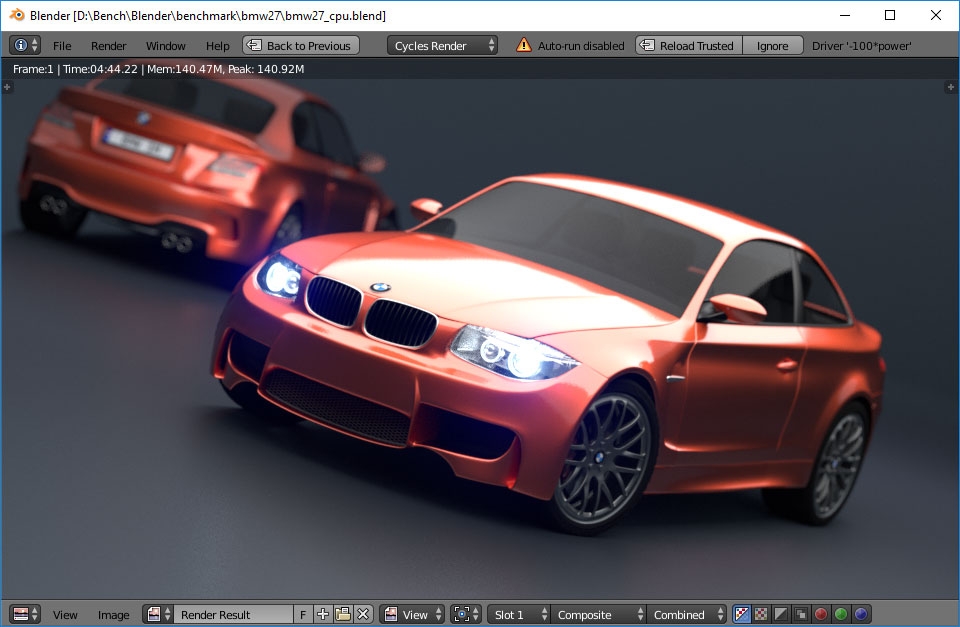Open the Composite layer dropdown
This screenshot has width=960, height=627.
coord(598,614)
